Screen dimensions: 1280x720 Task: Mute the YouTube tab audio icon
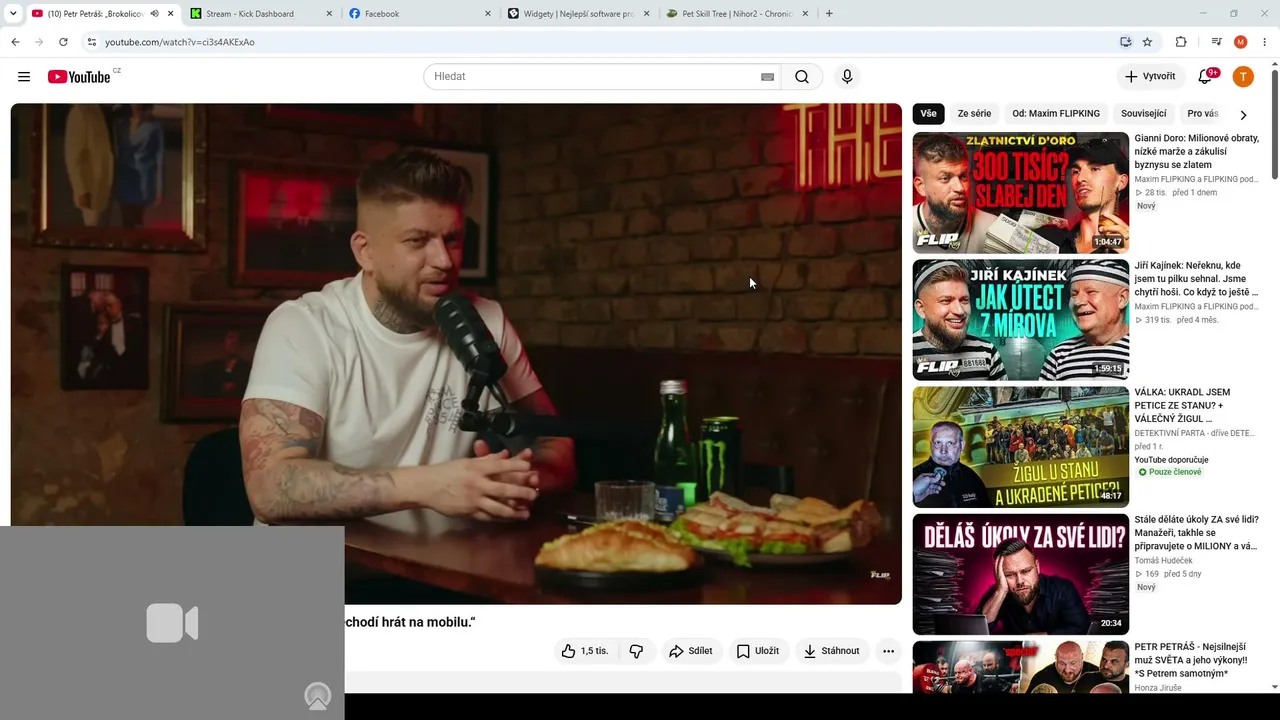point(154,14)
